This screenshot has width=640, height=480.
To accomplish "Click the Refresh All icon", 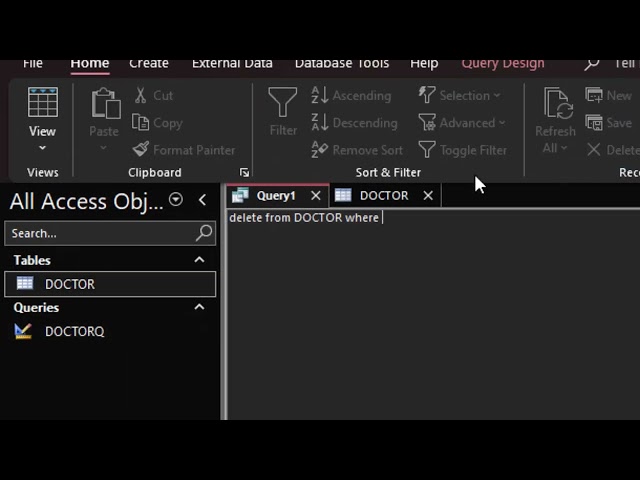I will click(558, 103).
